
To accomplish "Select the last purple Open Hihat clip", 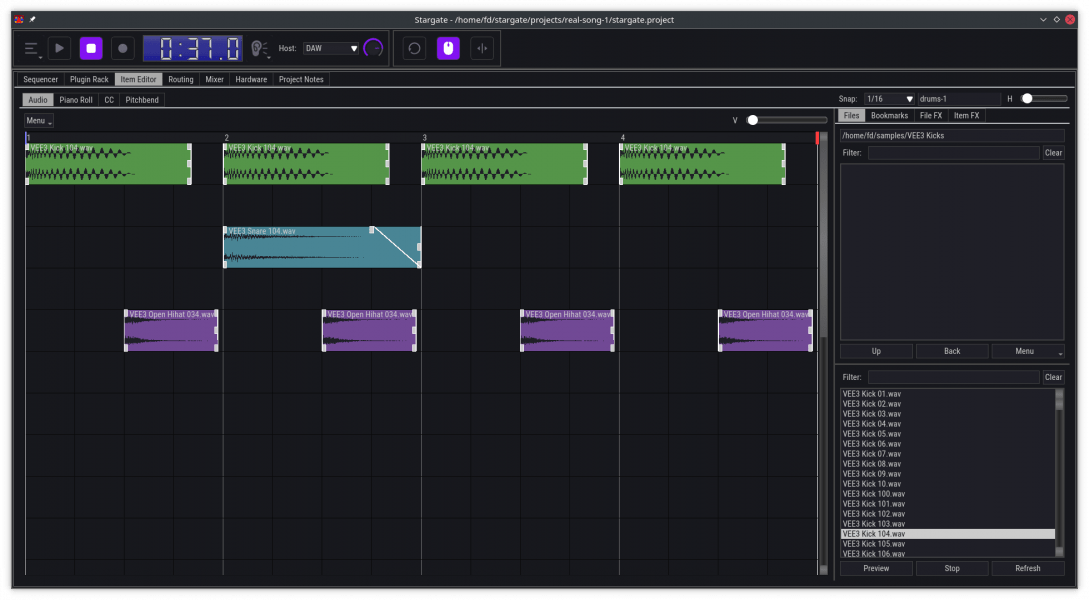I will click(765, 331).
